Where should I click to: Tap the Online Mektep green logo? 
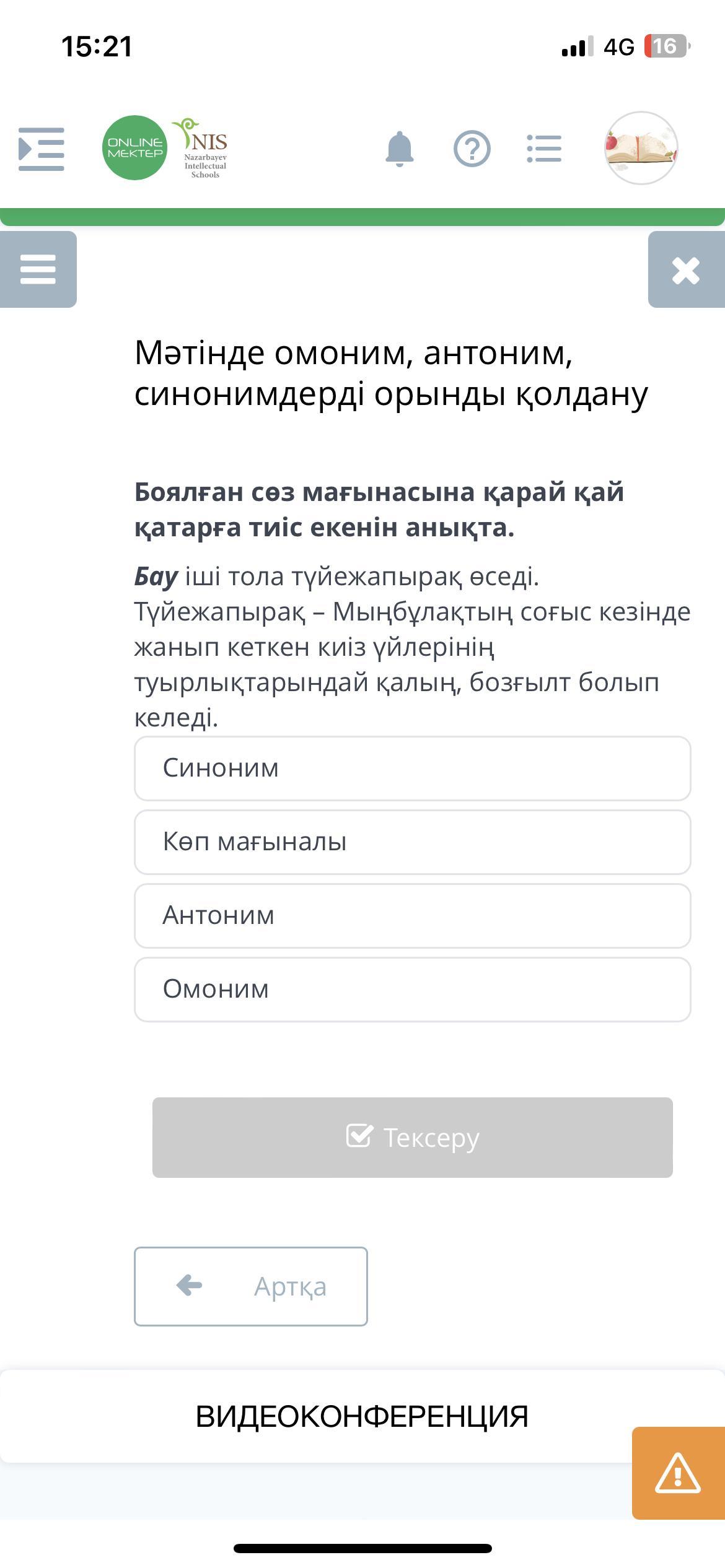(134, 148)
